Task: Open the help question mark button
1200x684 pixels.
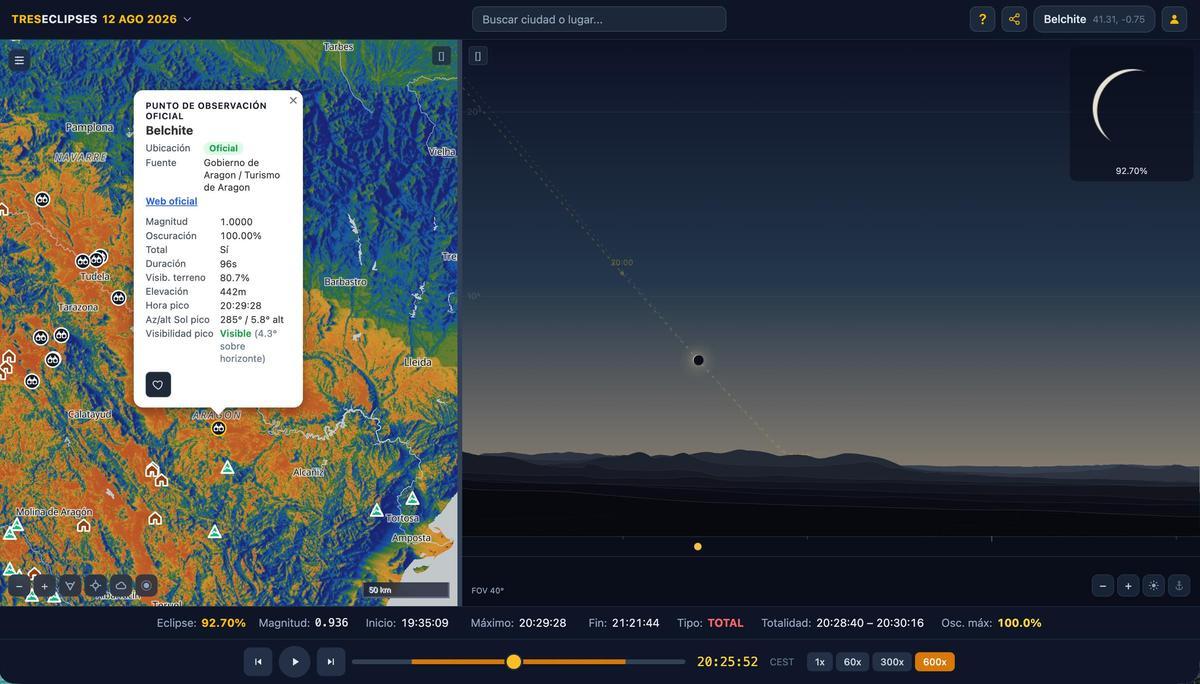Action: point(982,19)
